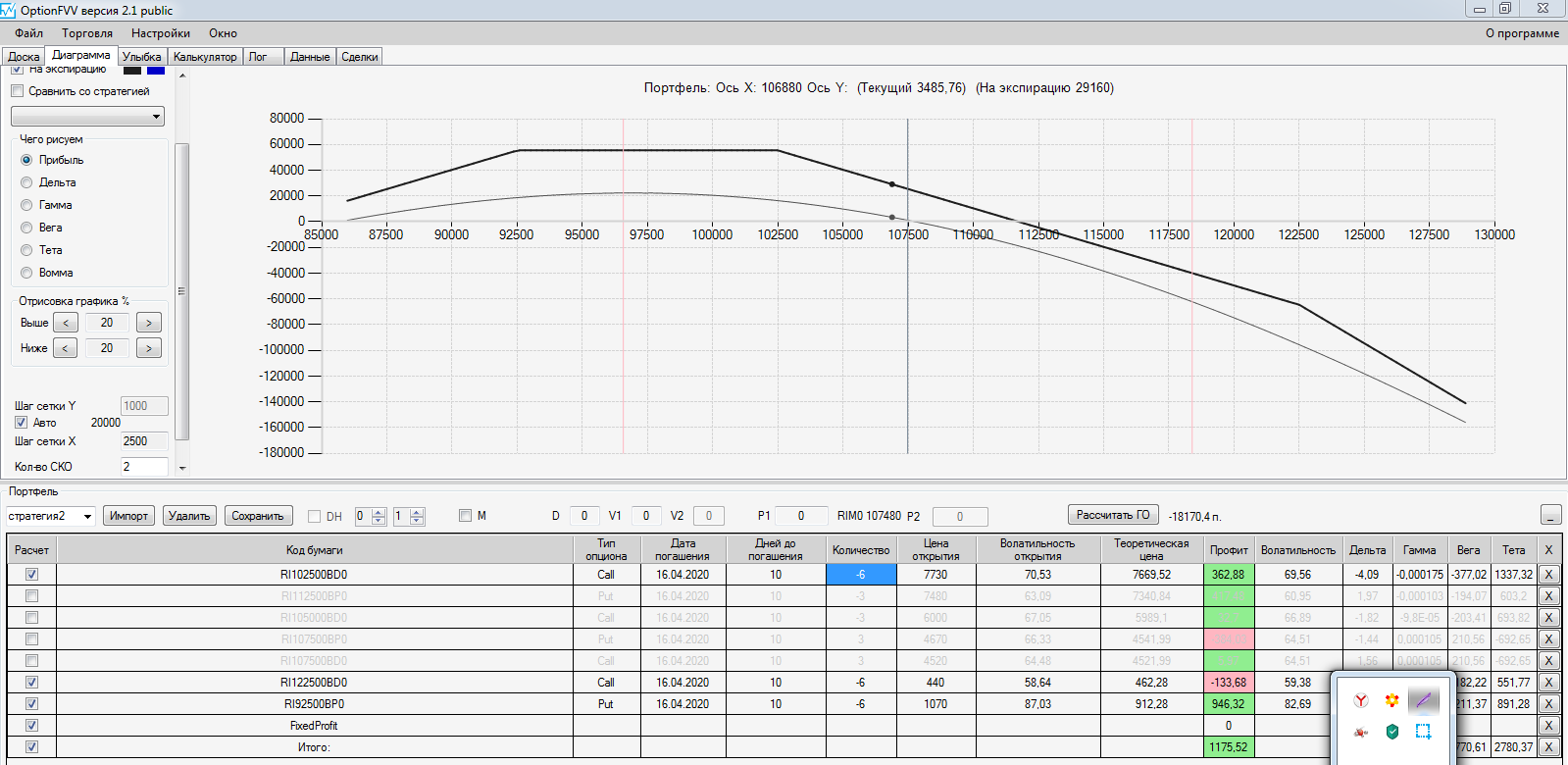Decrease the Выше percentage with left arrow
The height and width of the screenshot is (765, 1568).
tap(66, 323)
